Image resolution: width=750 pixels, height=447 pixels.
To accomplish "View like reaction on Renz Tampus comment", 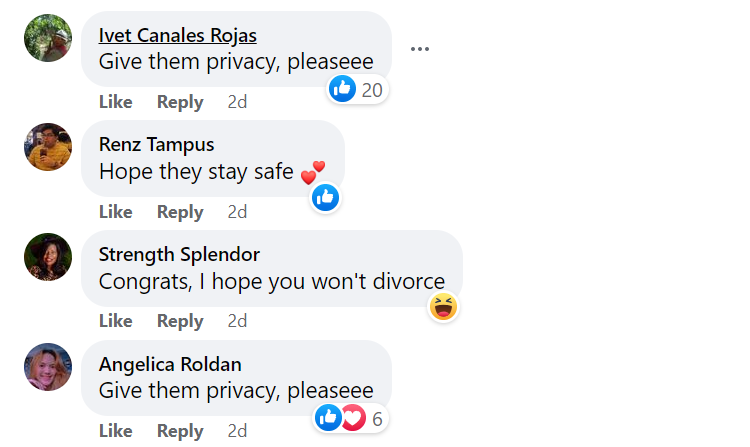I will click(x=325, y=198).
